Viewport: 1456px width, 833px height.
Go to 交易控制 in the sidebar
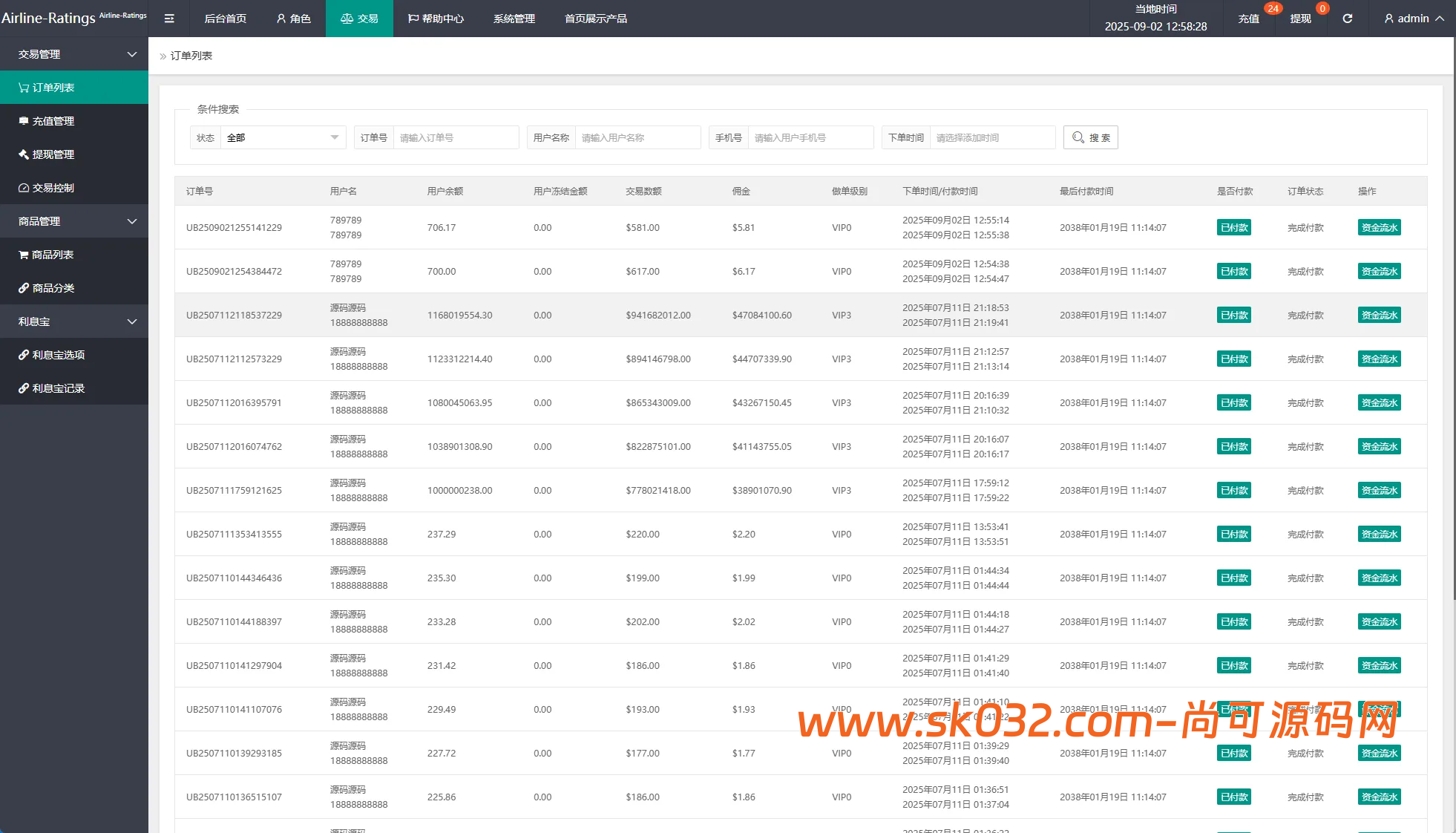[x=53, y=188]
